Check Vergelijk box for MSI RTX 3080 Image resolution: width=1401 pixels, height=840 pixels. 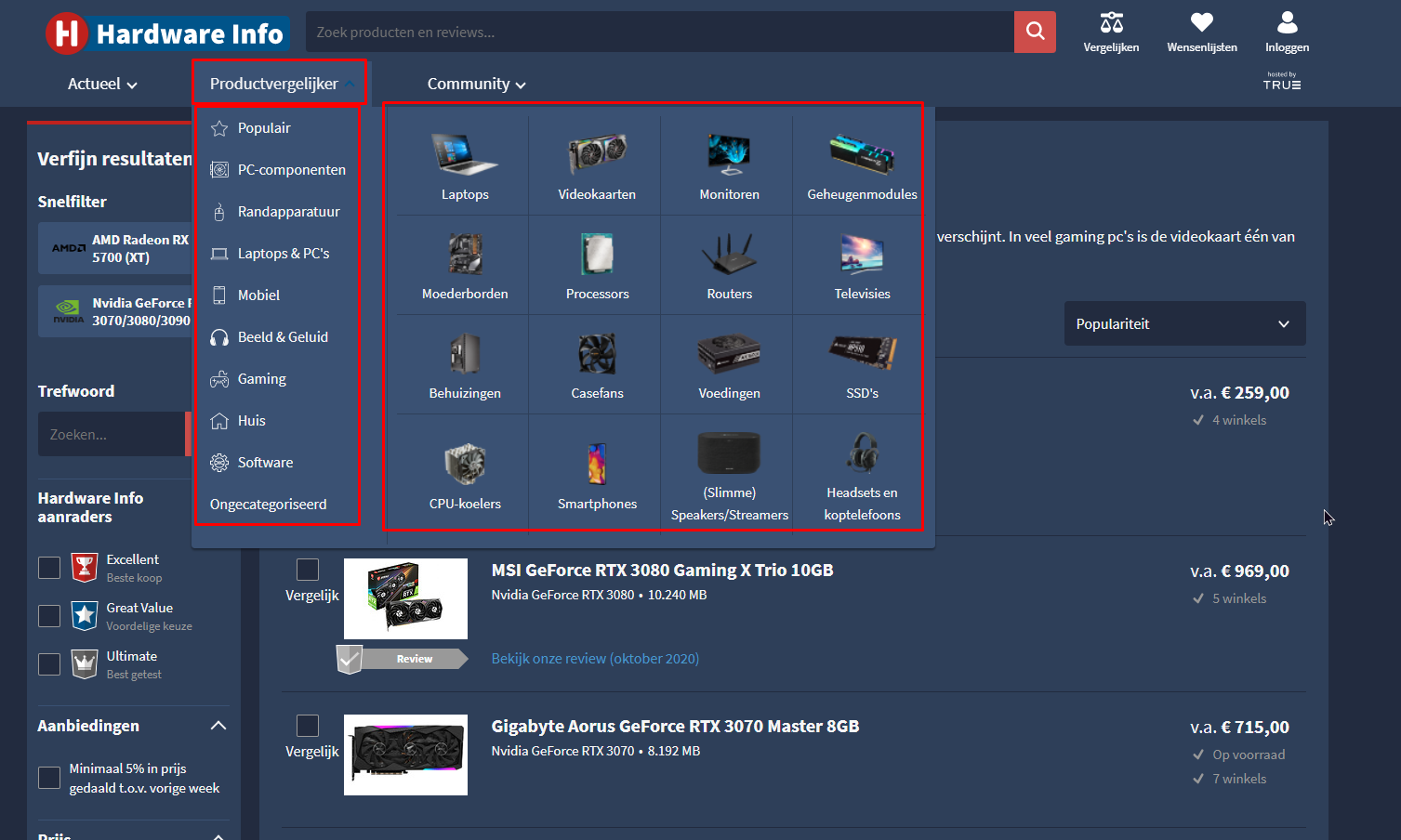pyautogui.click(x=308, y=570)
